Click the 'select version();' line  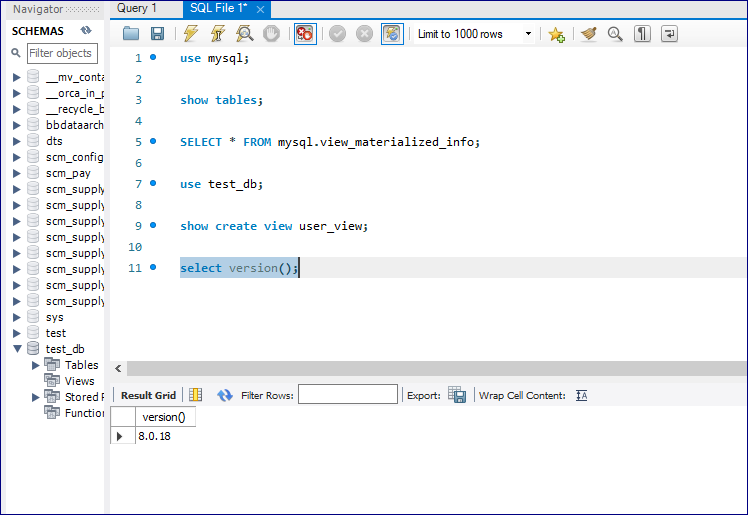point(239,268)
